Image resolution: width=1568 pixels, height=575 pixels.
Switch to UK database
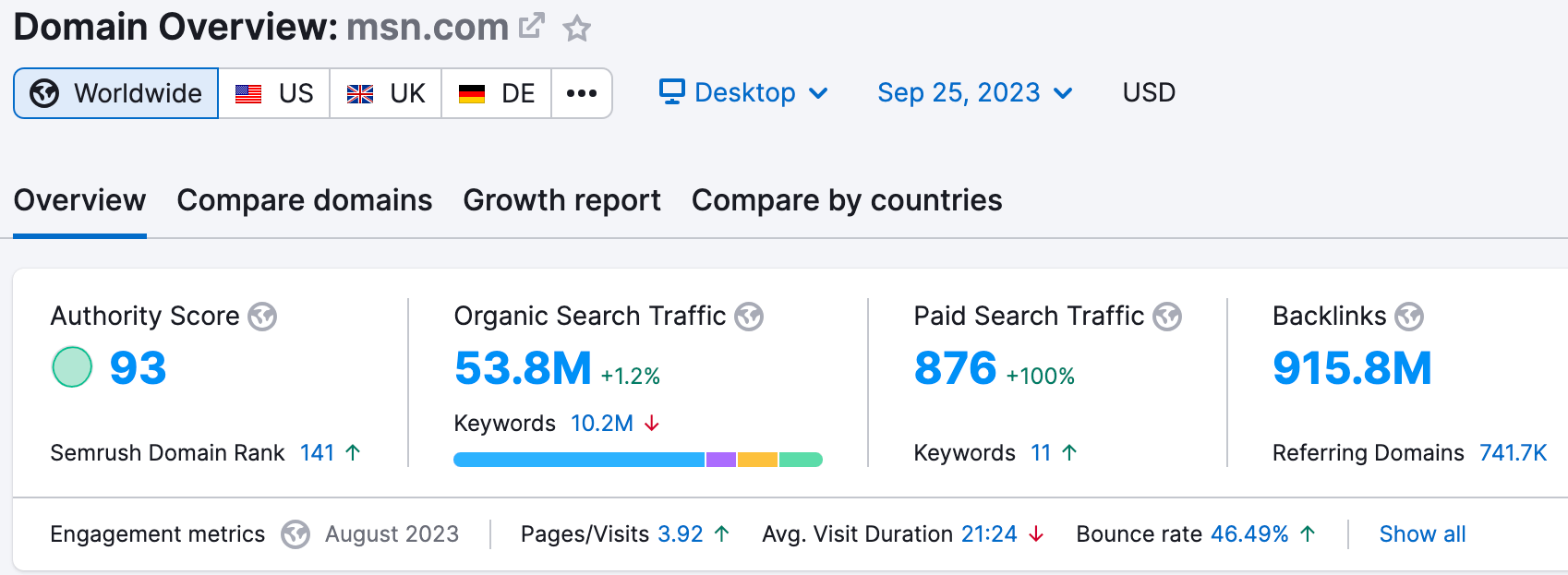(386, 93)
